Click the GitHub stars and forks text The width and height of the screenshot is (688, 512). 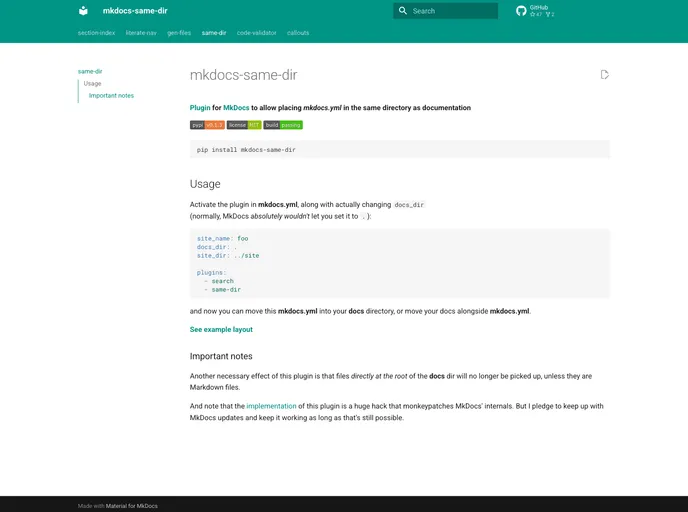point(542,14)
